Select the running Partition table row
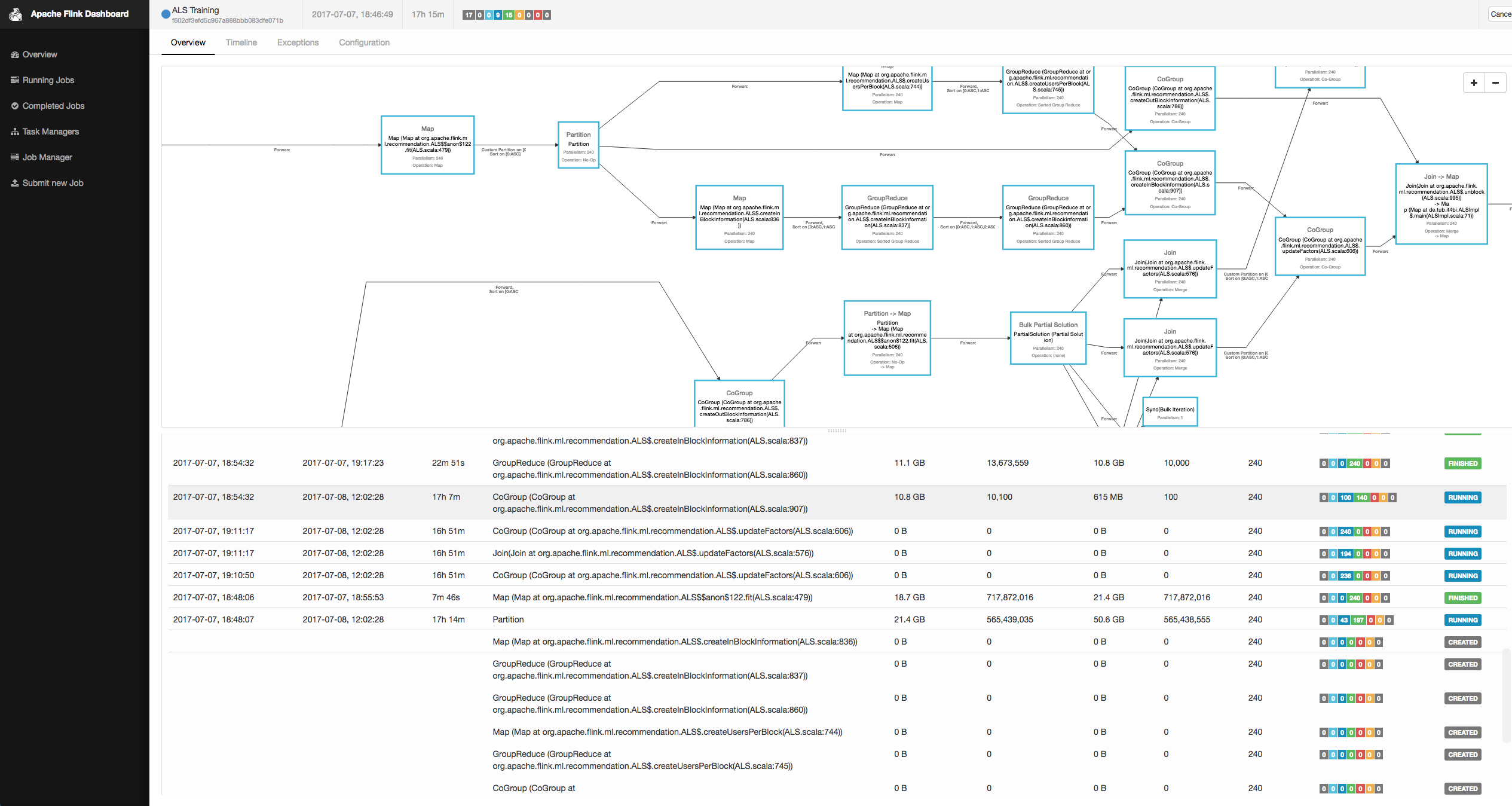This screenshot has height=806, width=1512. point(508,619)
